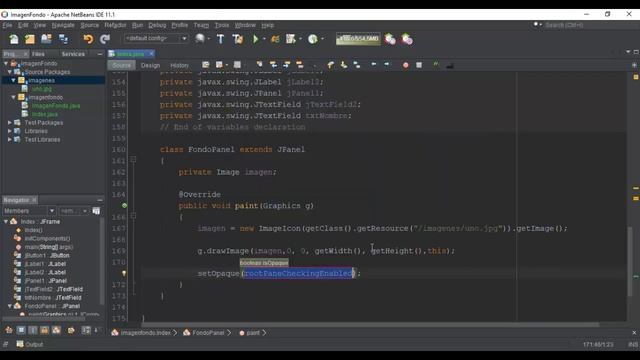640x360 pixels.
Task: Toggle the fully qualified names filter icon
Action: 71,330
